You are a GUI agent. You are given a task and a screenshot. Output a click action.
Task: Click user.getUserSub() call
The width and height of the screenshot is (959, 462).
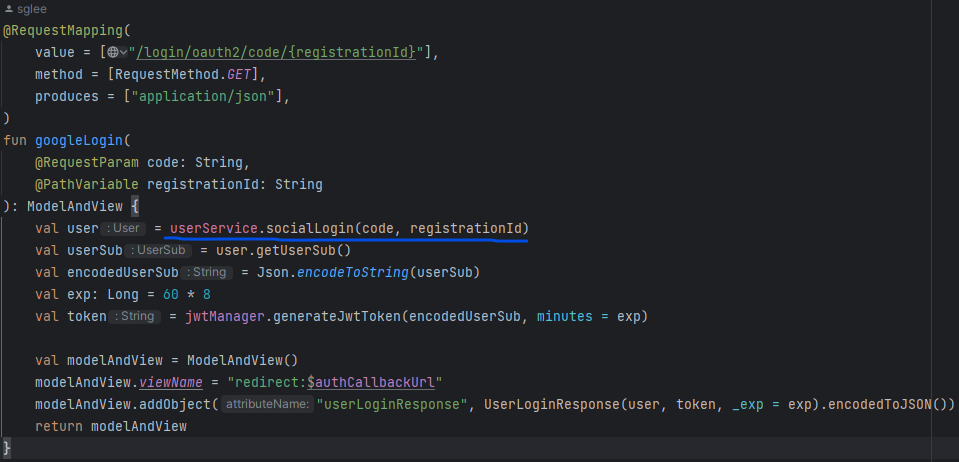tap(283, 251)
